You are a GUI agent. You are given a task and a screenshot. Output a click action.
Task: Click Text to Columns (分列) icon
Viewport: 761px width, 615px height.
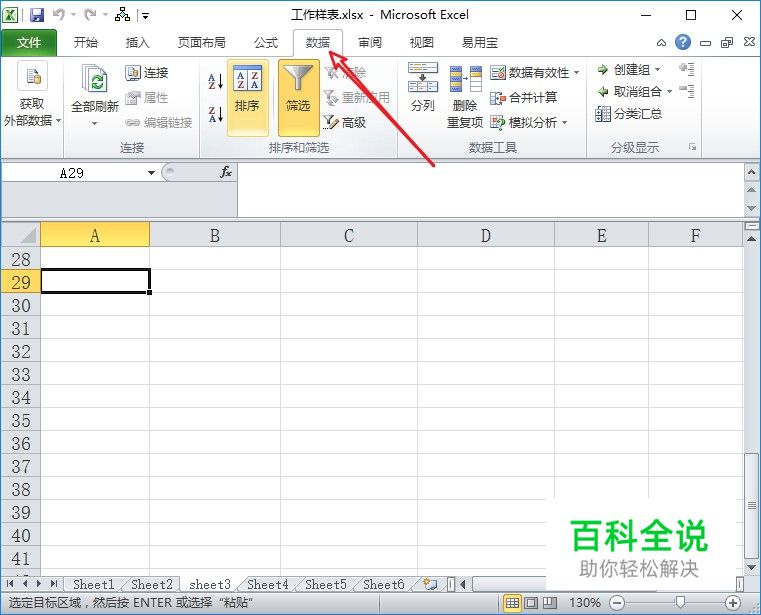pyautogui.click(x=423, y=77)
